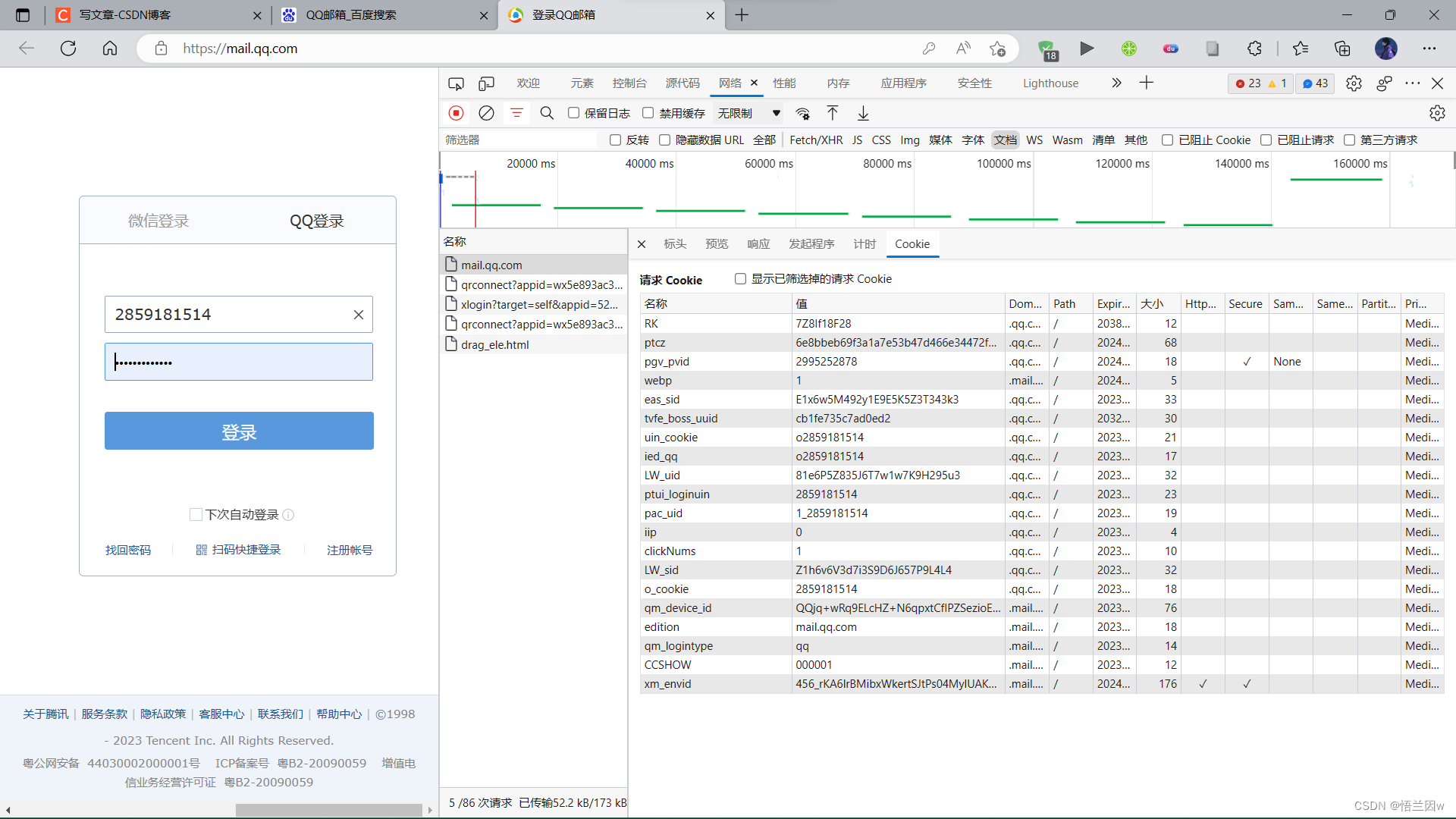
Task: Stop recording network log
Action: [x=456, y=113]
